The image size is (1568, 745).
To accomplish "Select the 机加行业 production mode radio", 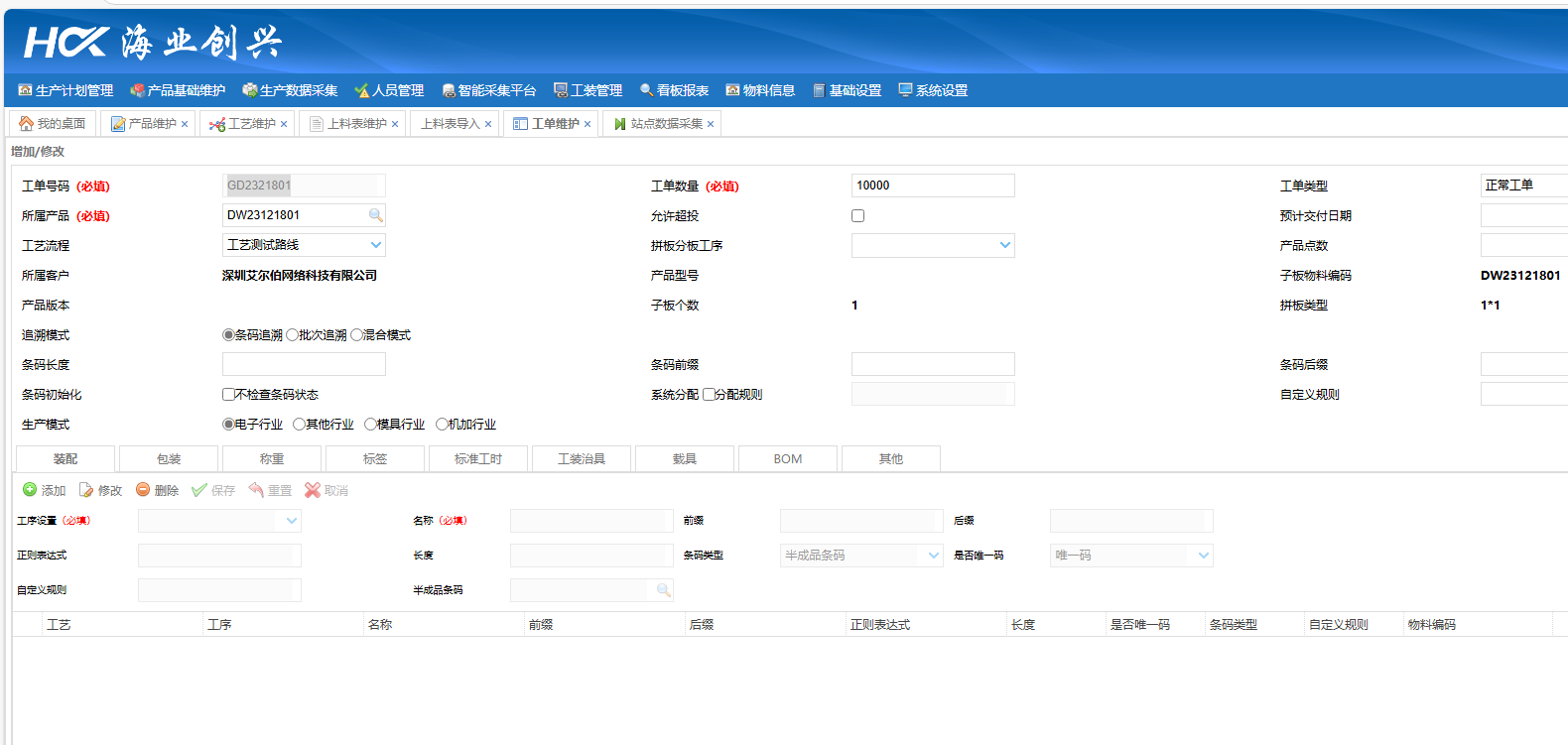I will [x=443, y=425].
